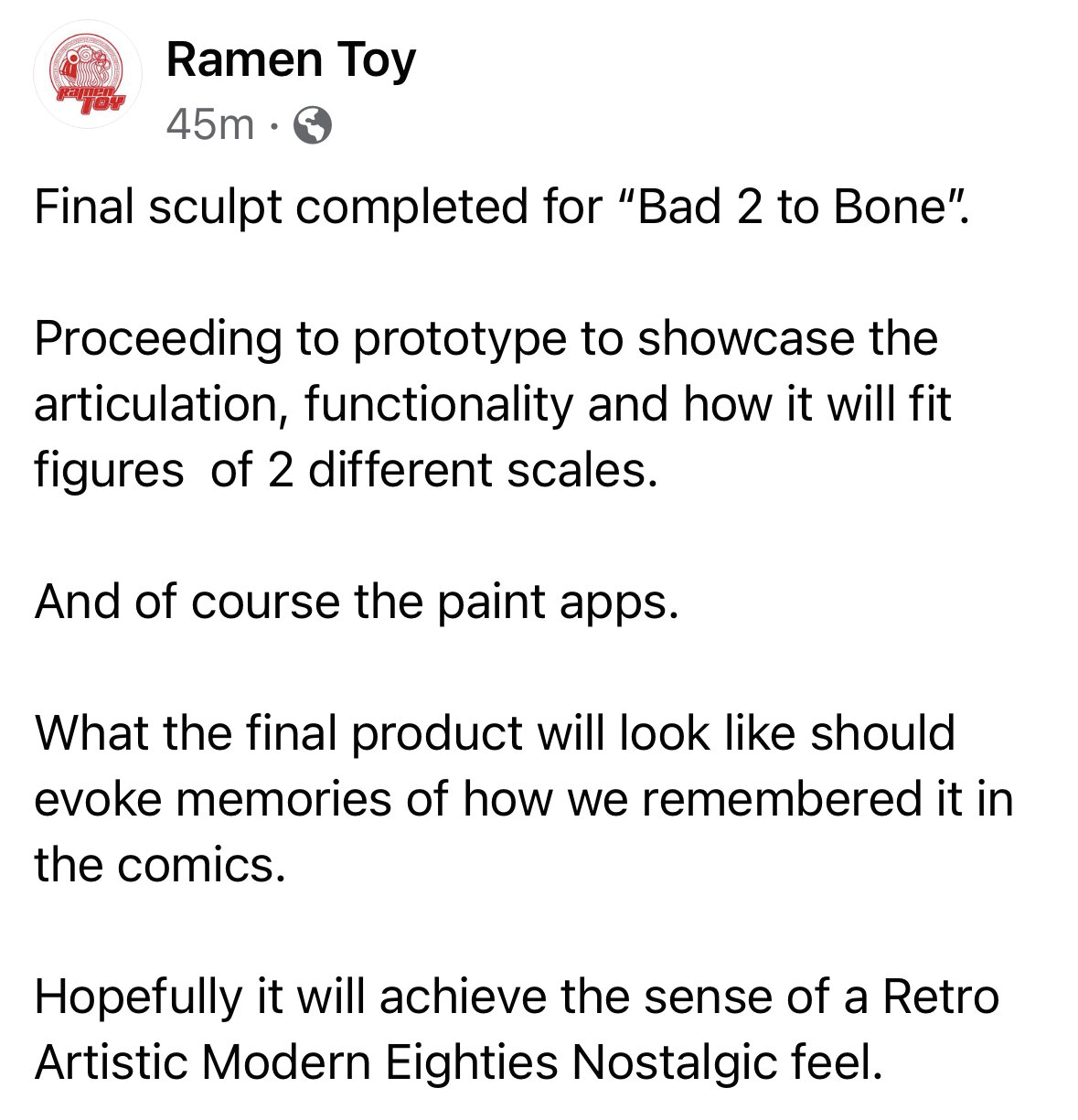Screen dimensions: 1078x1120
Task: Click the globe public audience icon
Action: tap(313, 125)
